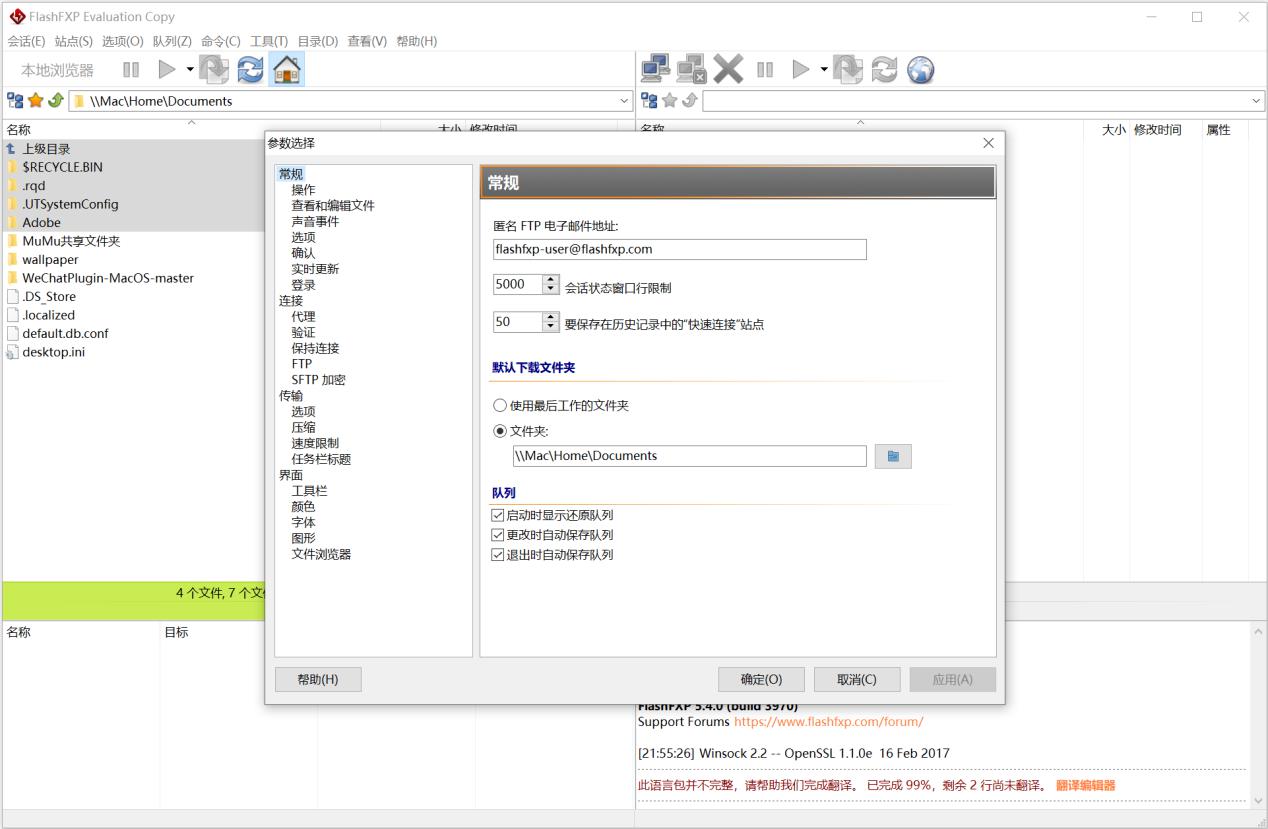1268x829 pixels.
Task: Increase the 会话状态窗口行限制 spinner value
Action: (551, 280)
